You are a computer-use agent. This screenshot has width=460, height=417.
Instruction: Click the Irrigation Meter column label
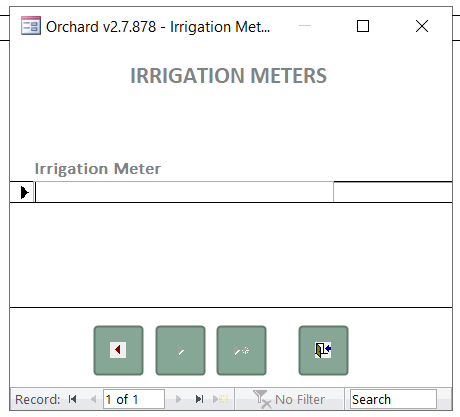(x=98, y=169)
